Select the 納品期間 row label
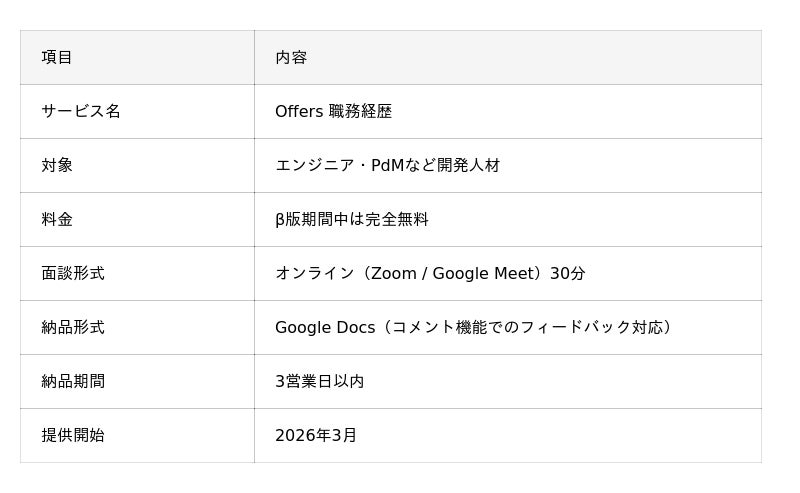800x493 pixels. click(x=73, y=382)
